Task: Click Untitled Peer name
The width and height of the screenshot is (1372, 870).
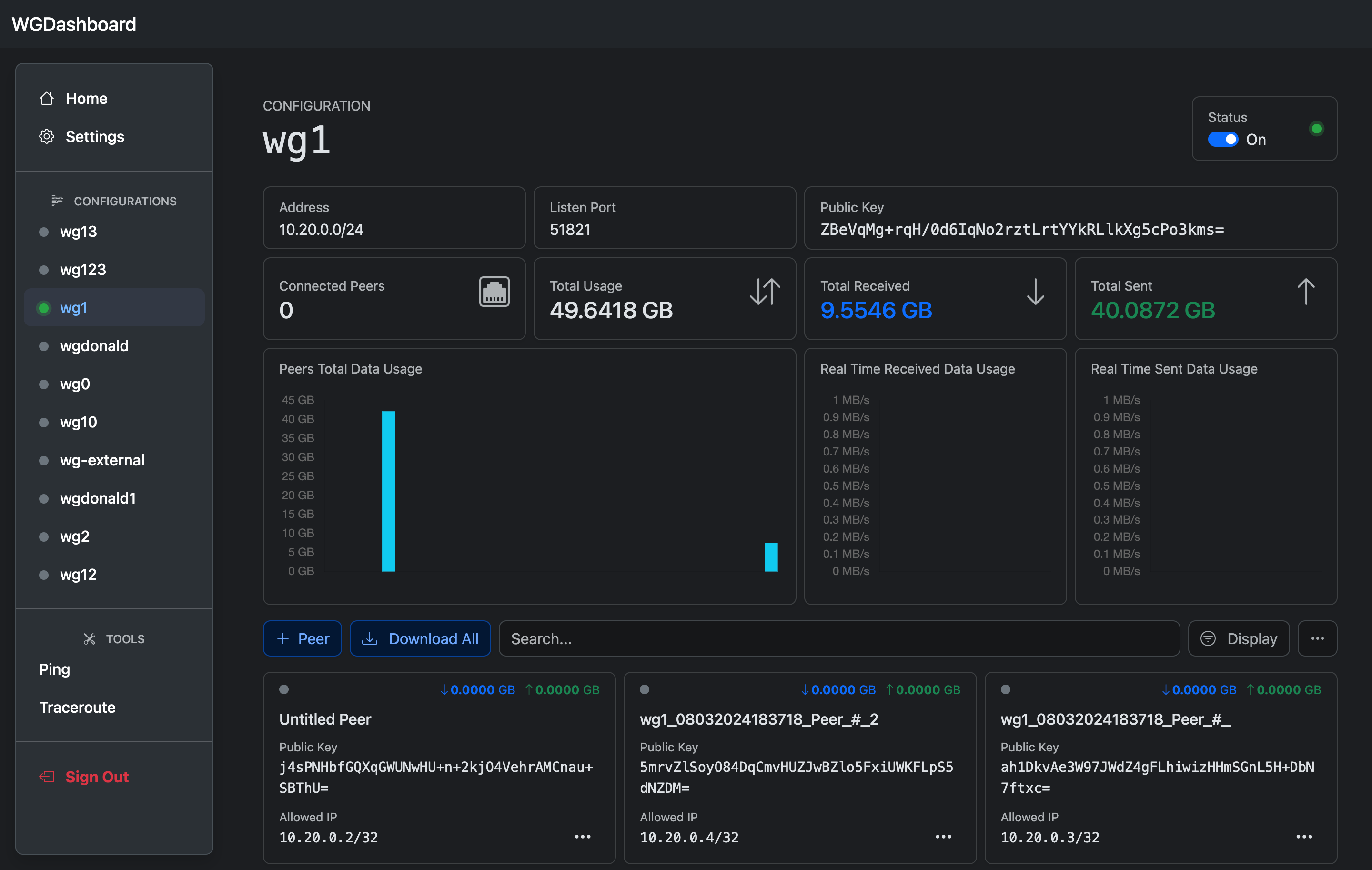Action: [325, 719]
